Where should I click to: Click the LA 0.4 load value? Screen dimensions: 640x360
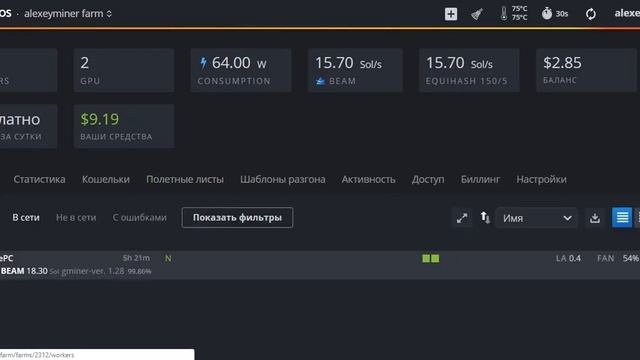click(568, 258)
